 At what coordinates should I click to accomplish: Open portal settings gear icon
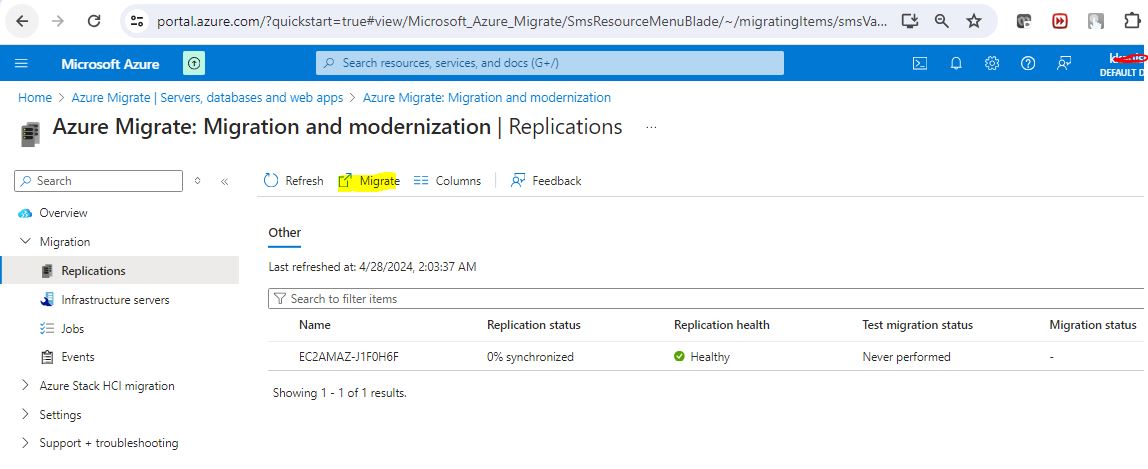click(992, 63)
